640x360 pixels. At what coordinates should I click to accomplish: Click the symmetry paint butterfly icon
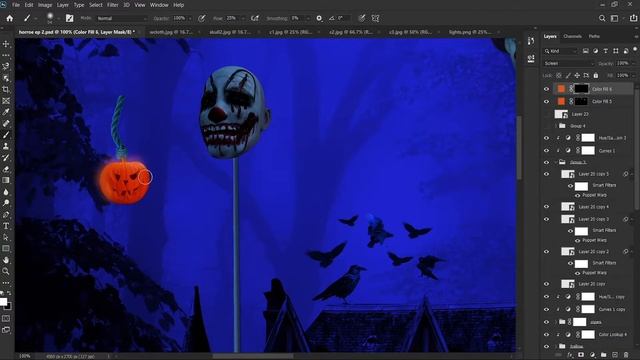click(375, 18)
